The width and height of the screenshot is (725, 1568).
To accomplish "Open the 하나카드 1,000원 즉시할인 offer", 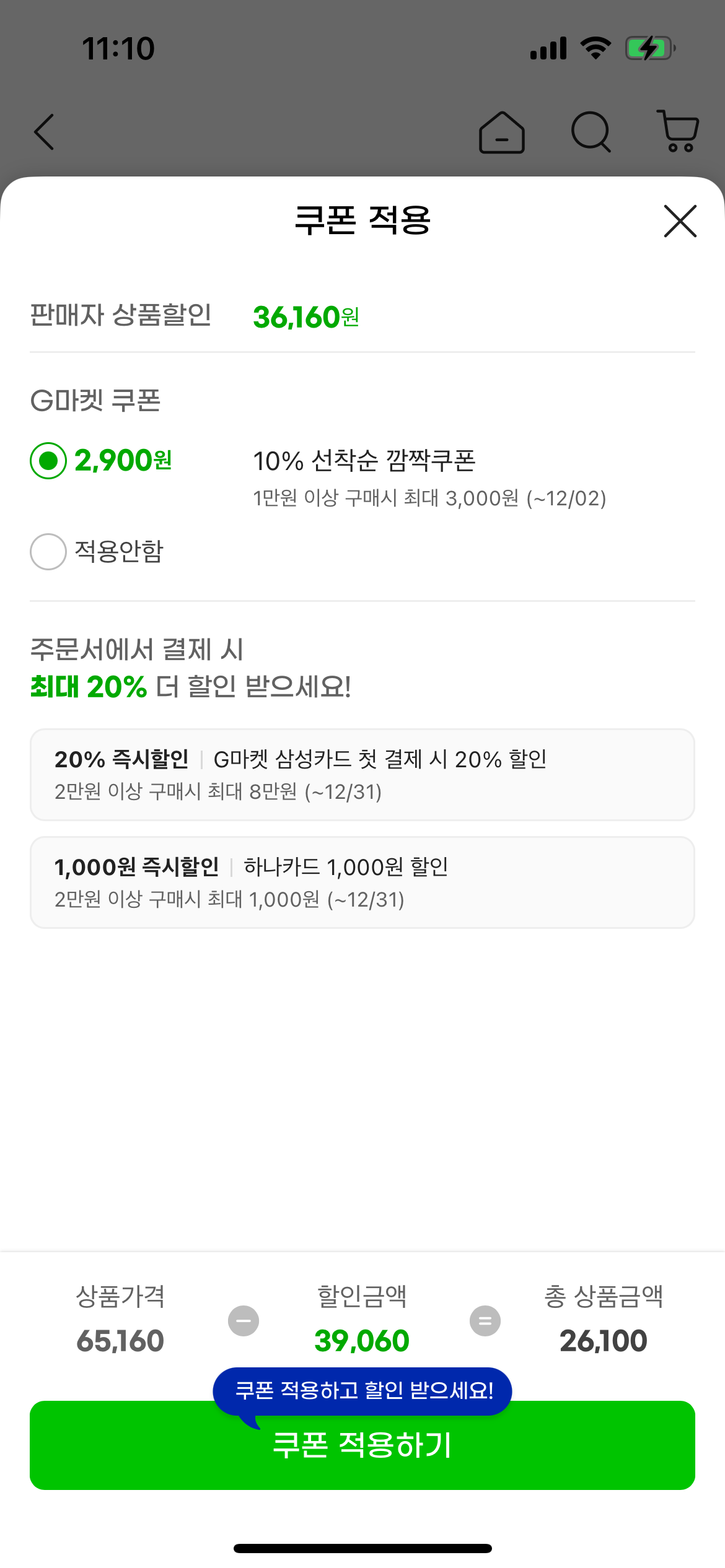I will [362, 882].
